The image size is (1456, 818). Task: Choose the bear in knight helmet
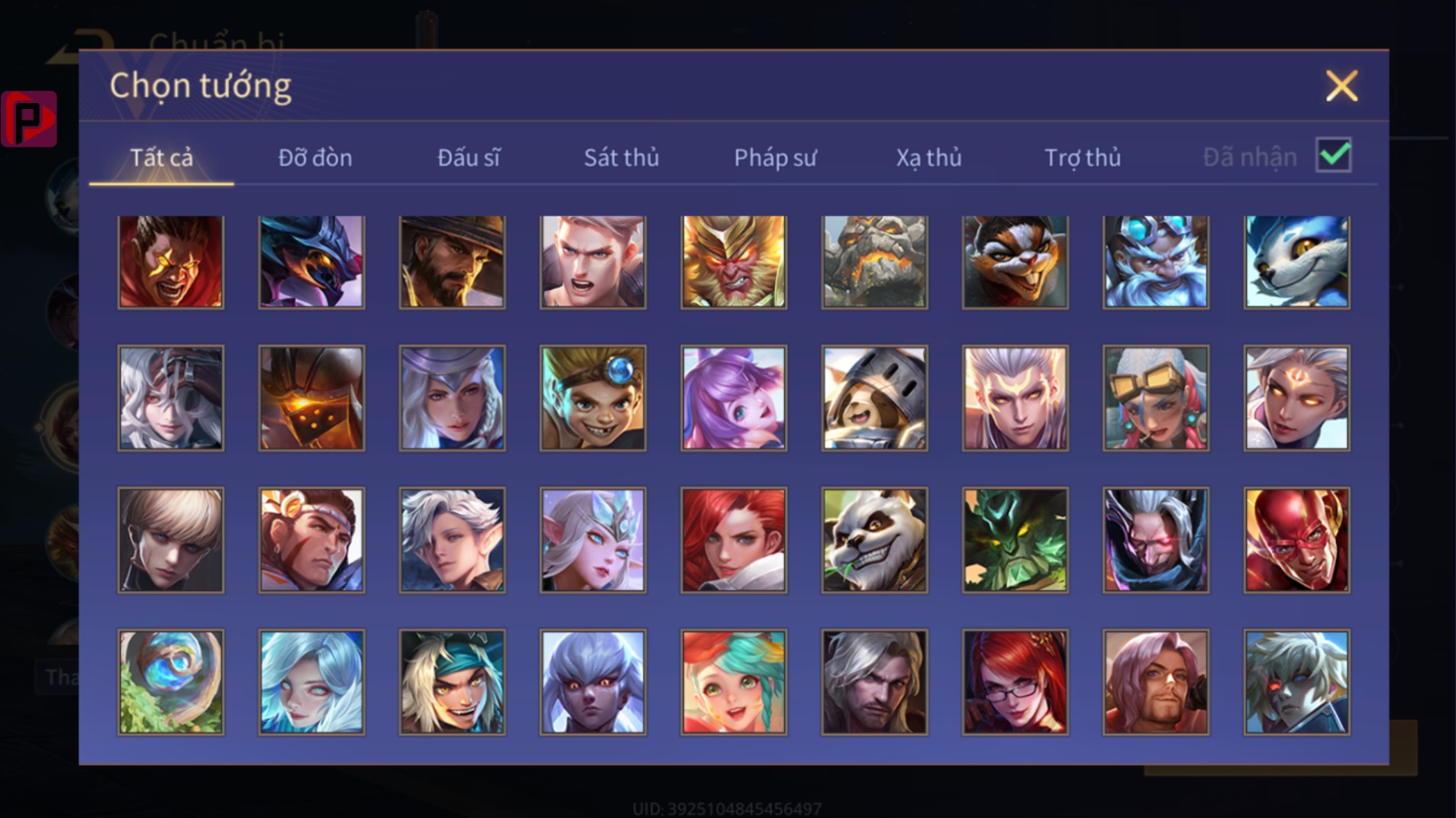(874, 398)
